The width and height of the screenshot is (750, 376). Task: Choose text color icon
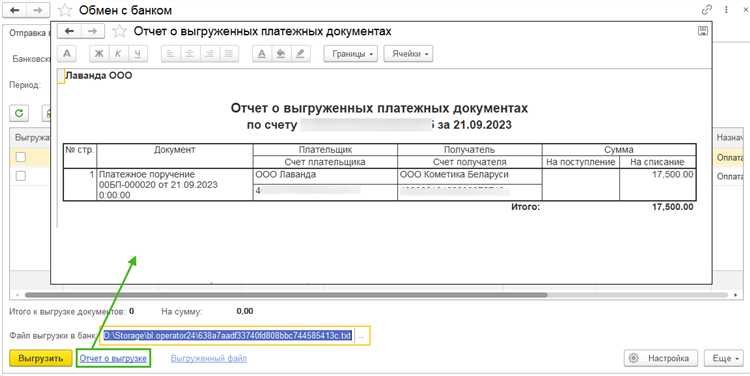click(262, 54)
